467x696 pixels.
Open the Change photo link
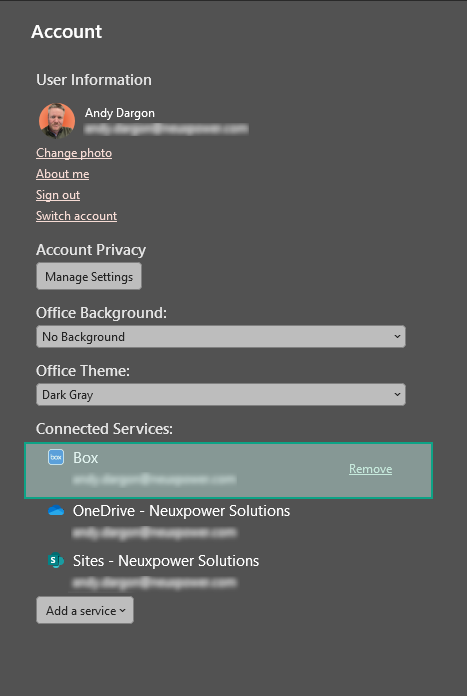[x=74, y=153]
